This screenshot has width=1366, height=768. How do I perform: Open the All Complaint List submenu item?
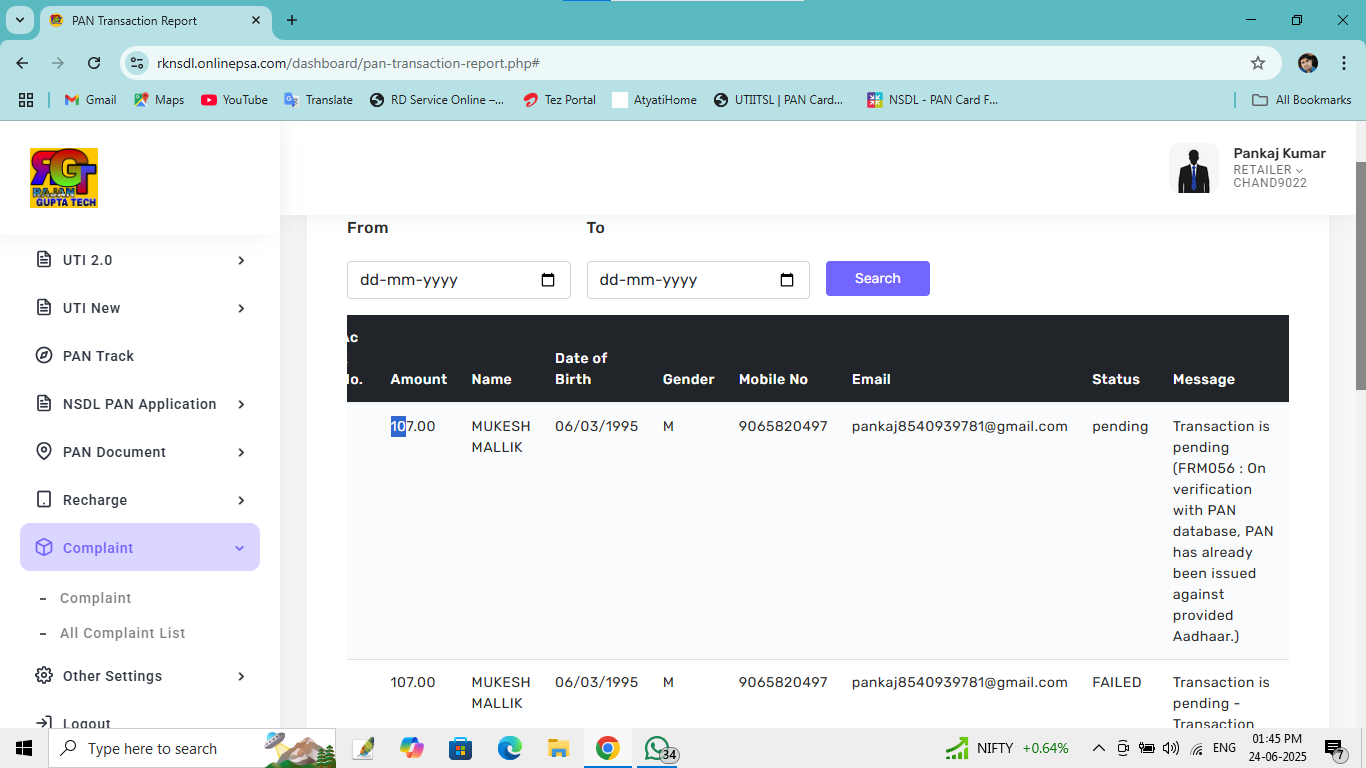(122, 633)
